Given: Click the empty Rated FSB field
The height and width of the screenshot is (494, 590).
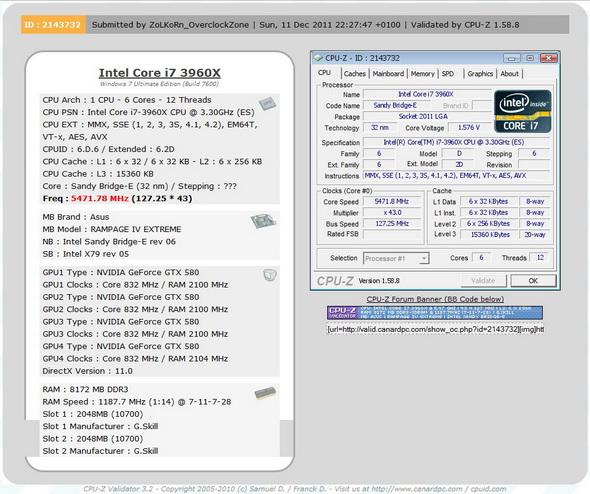Looking at the screenshot, I should coord(392,234).
